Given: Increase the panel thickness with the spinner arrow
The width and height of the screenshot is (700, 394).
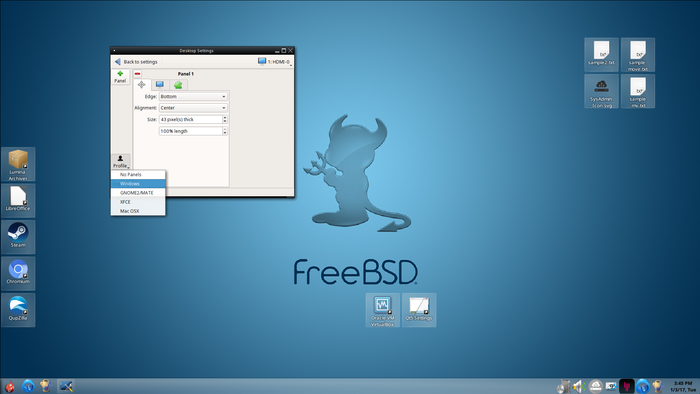Looking at the screenshot, I should [225, 117].
